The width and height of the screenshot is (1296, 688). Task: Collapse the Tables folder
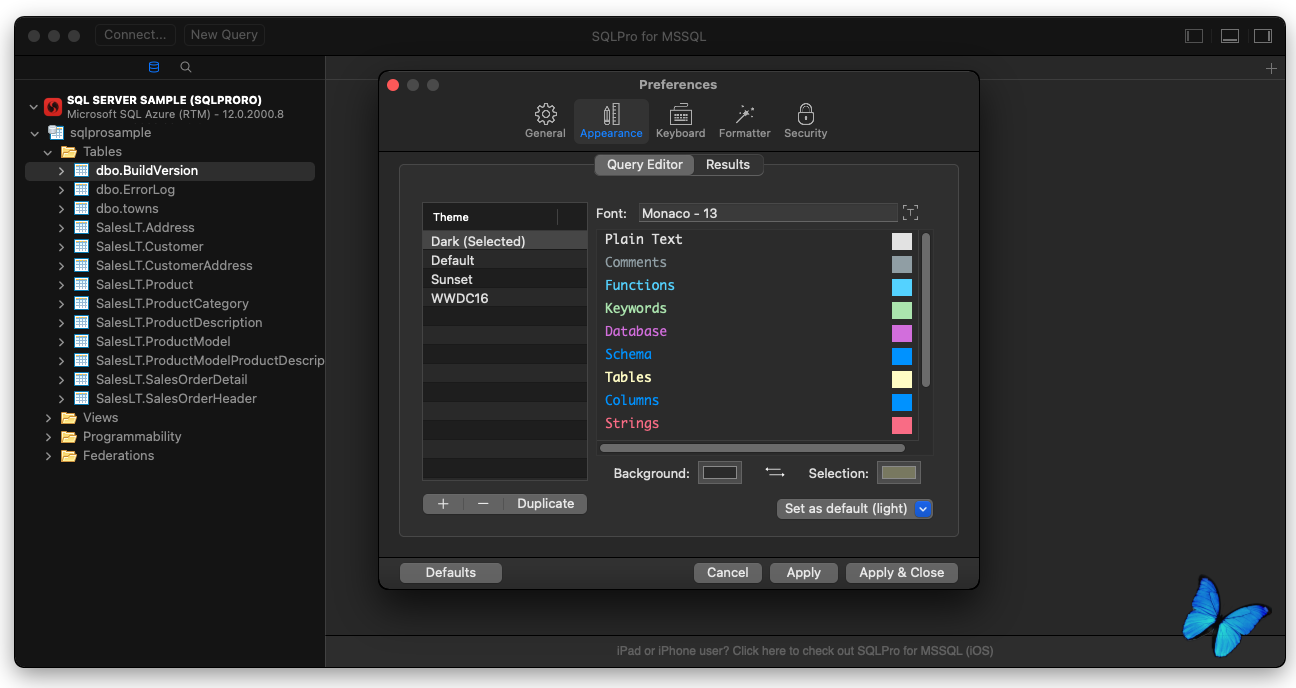pyautogui.click(x=48, y=152)
